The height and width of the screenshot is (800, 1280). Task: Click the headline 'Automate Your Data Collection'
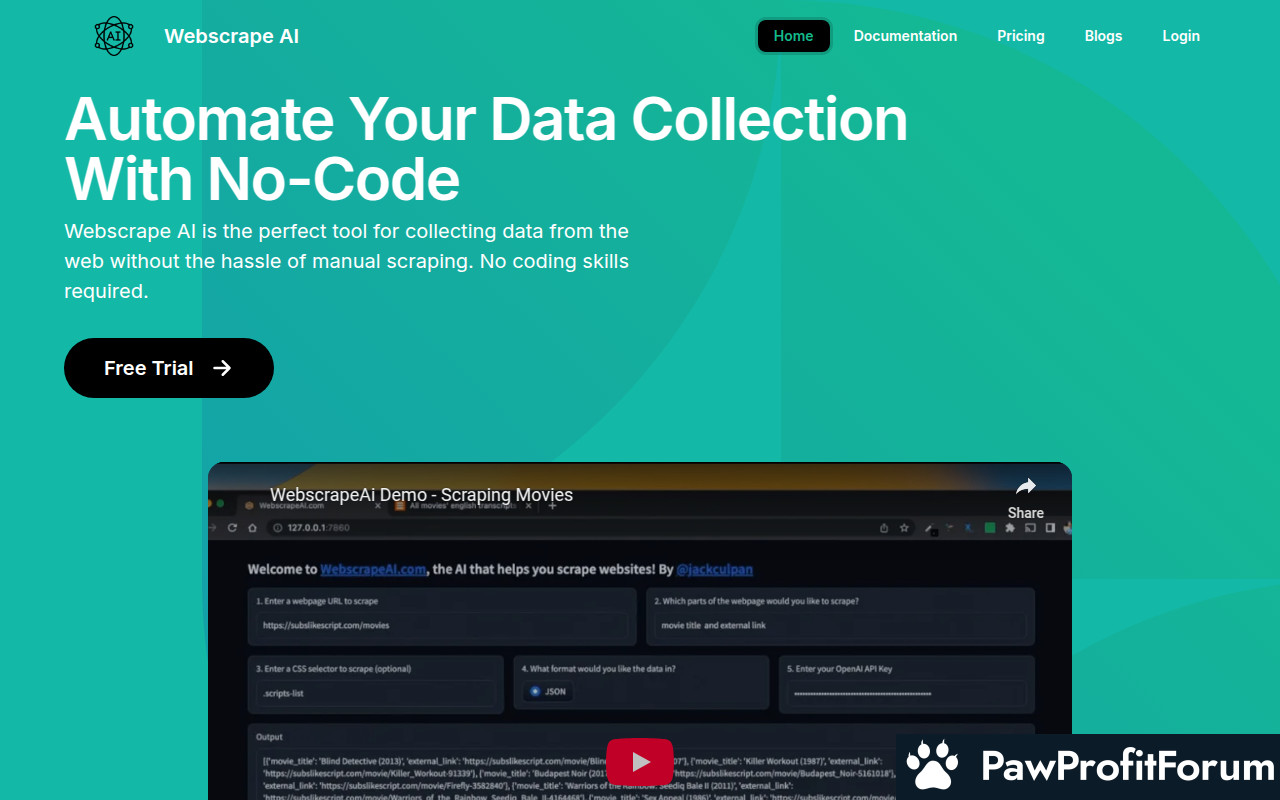tap(487, 118)
